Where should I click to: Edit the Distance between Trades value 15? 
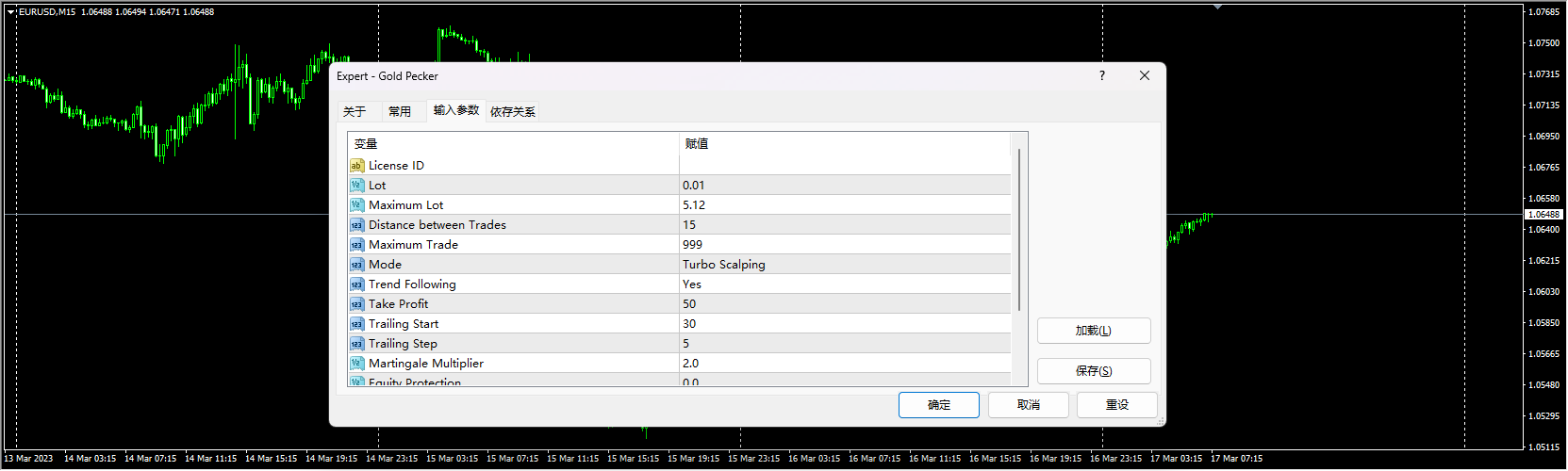(x=845, y=225)
